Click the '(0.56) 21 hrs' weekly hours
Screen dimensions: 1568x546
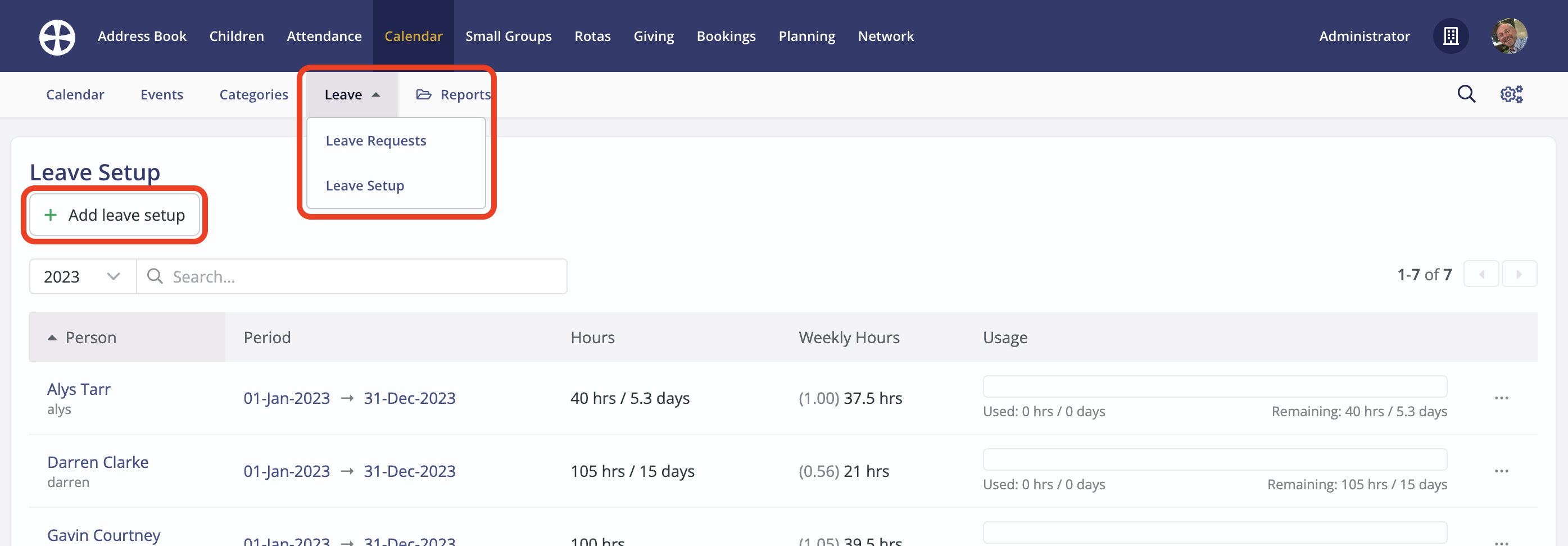point(844,471)
